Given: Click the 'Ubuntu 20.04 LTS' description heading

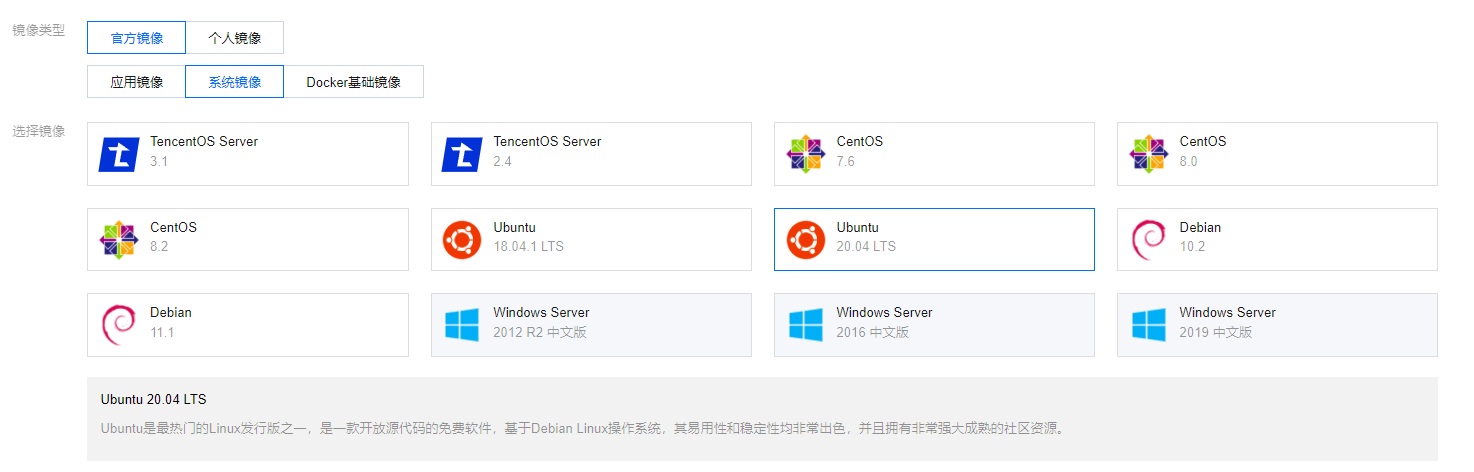Looking at the screenshot, I should pyautogui.click(x=154, y=399).
